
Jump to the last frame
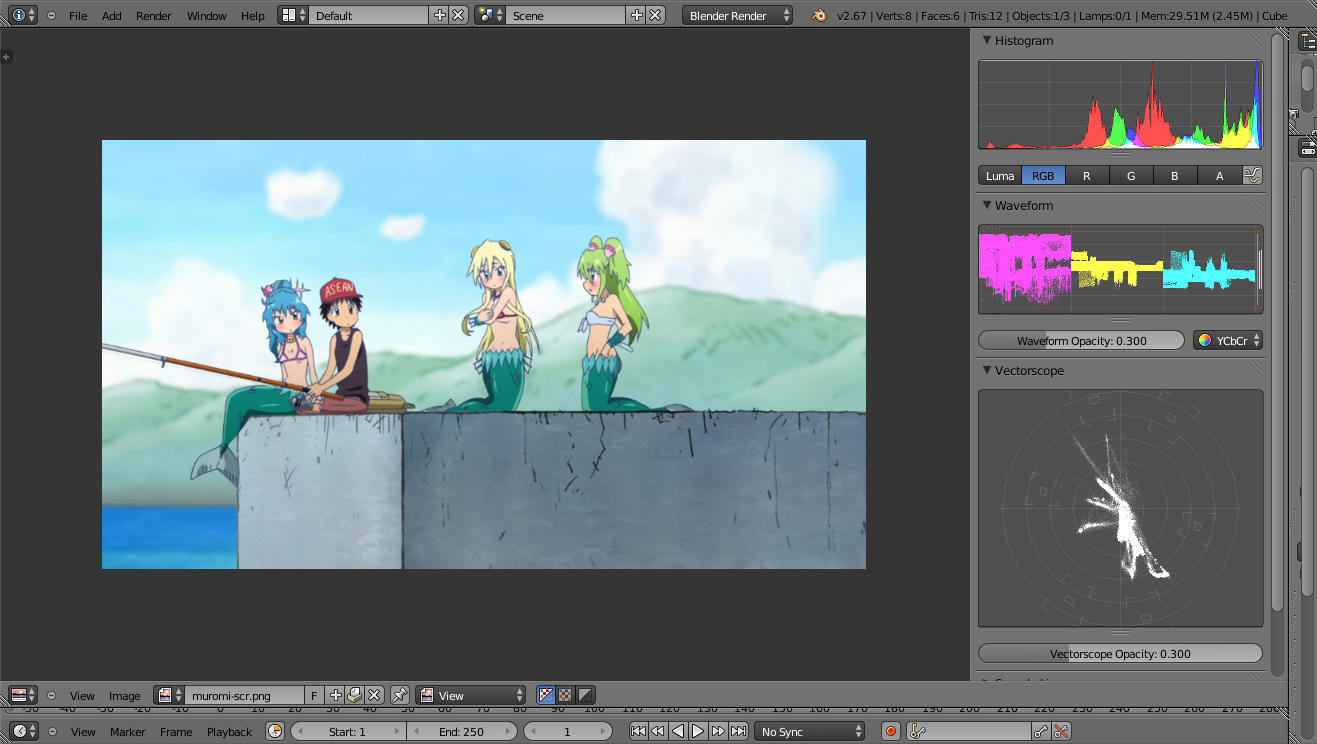[x=738, y=731]
